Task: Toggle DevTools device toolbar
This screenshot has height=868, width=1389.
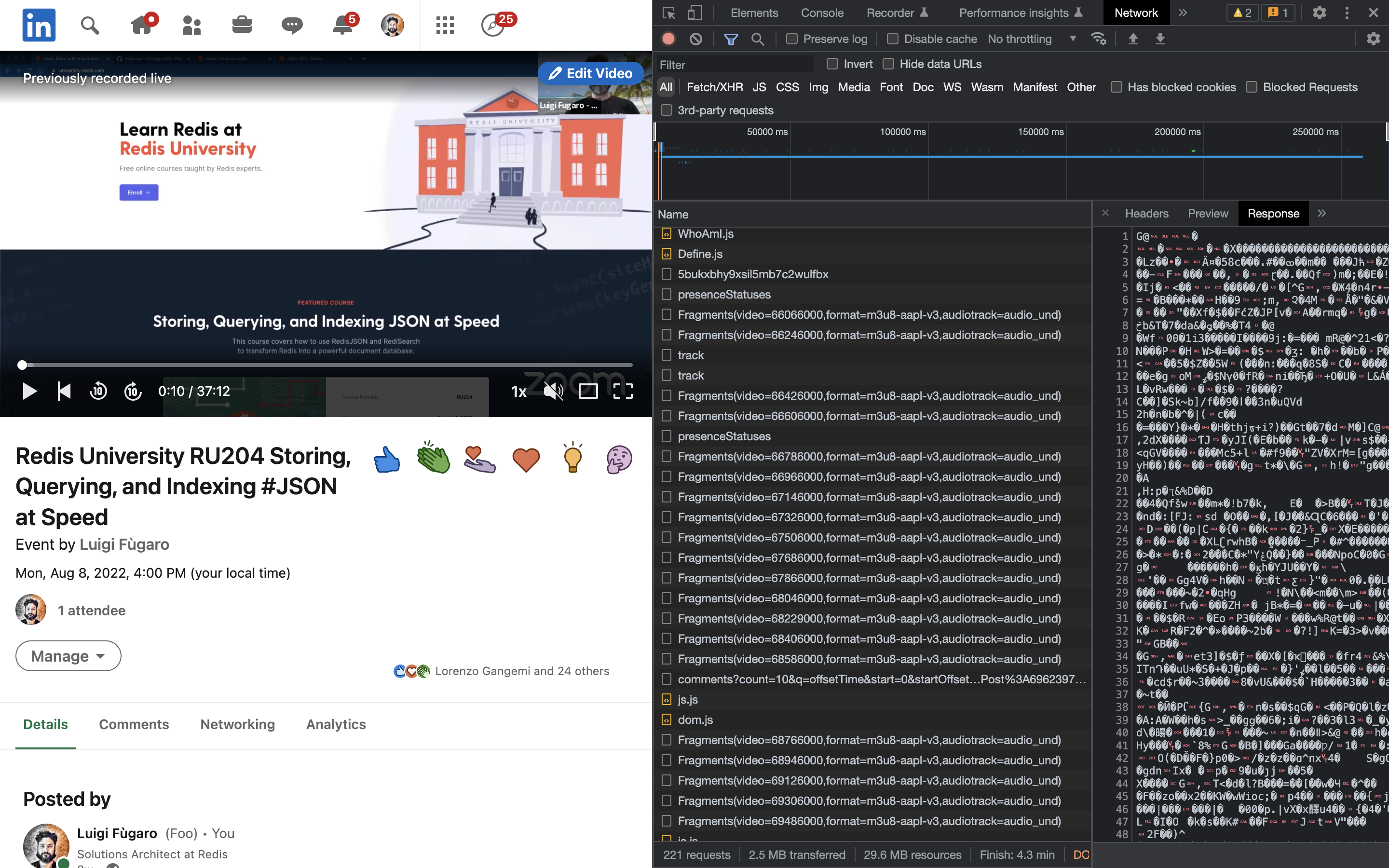Action: (695, 13)
